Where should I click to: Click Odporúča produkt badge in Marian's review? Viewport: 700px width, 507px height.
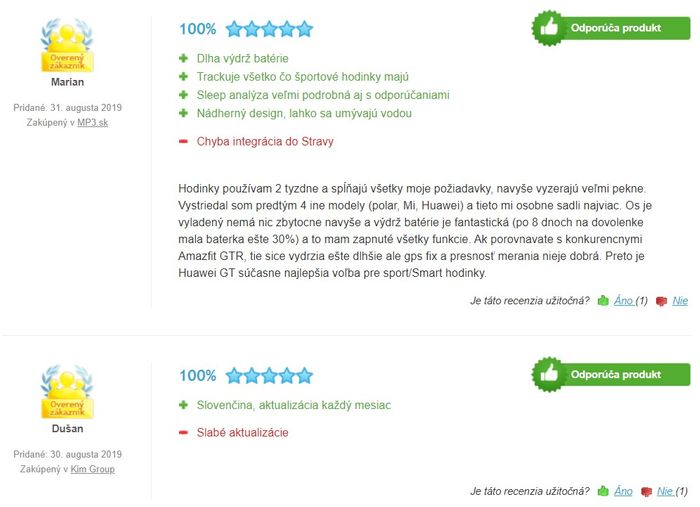pos(611,28)
